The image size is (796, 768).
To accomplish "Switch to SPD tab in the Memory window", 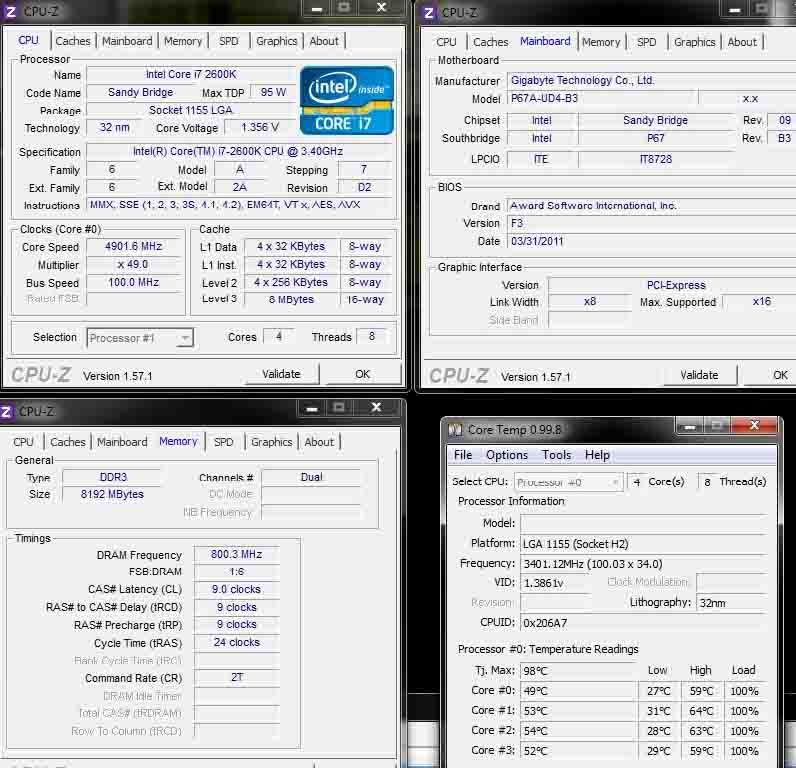I will (x=223, y=442).
